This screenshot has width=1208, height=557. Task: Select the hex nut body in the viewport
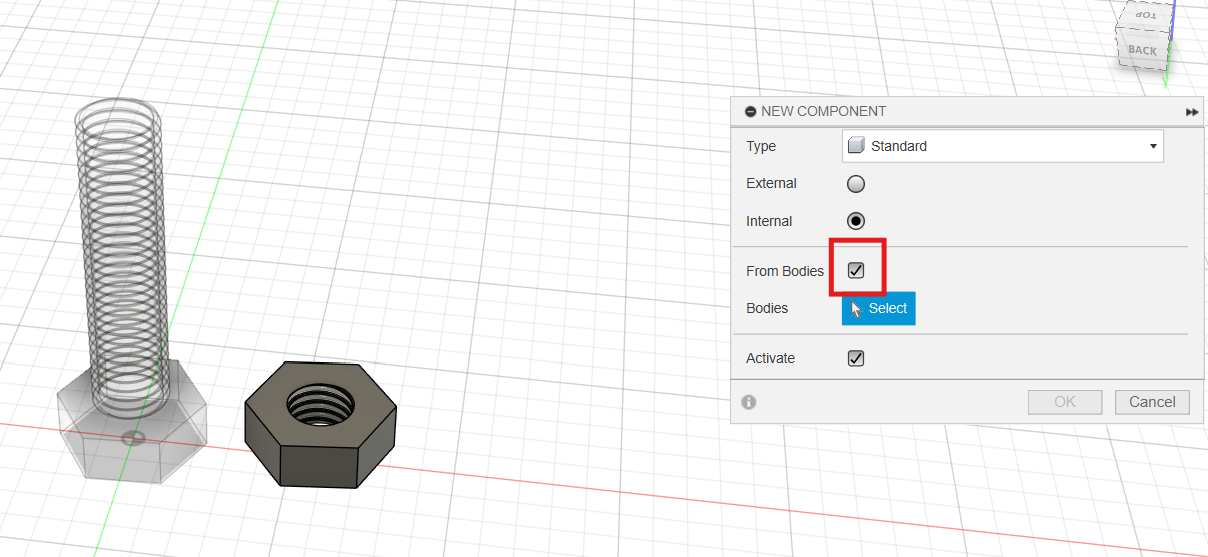tap(321, 425)
